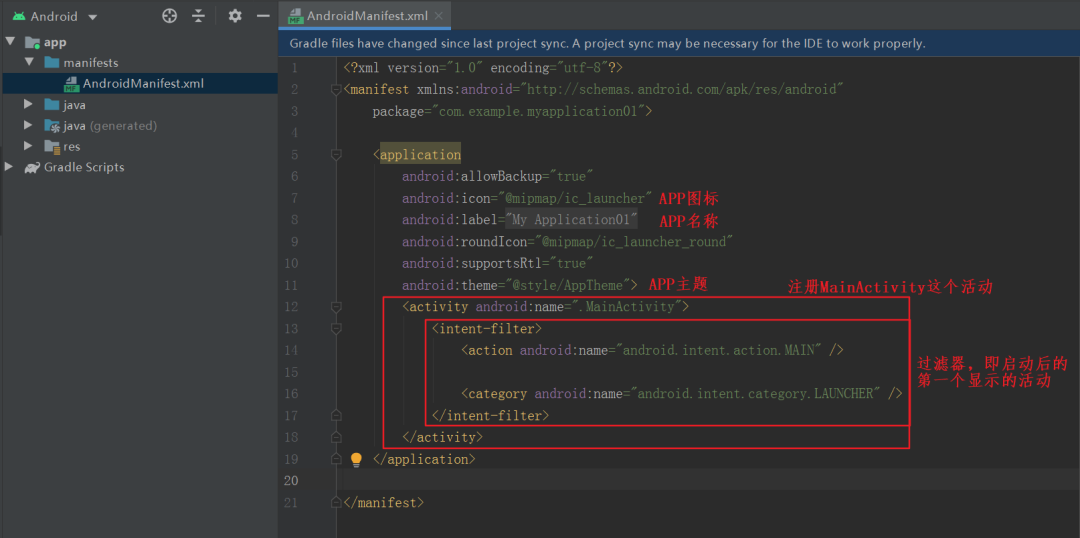Open project panel settings gear
This screenshot has height=538, width=1080.
pyautogui.click(x=235, y=16)
